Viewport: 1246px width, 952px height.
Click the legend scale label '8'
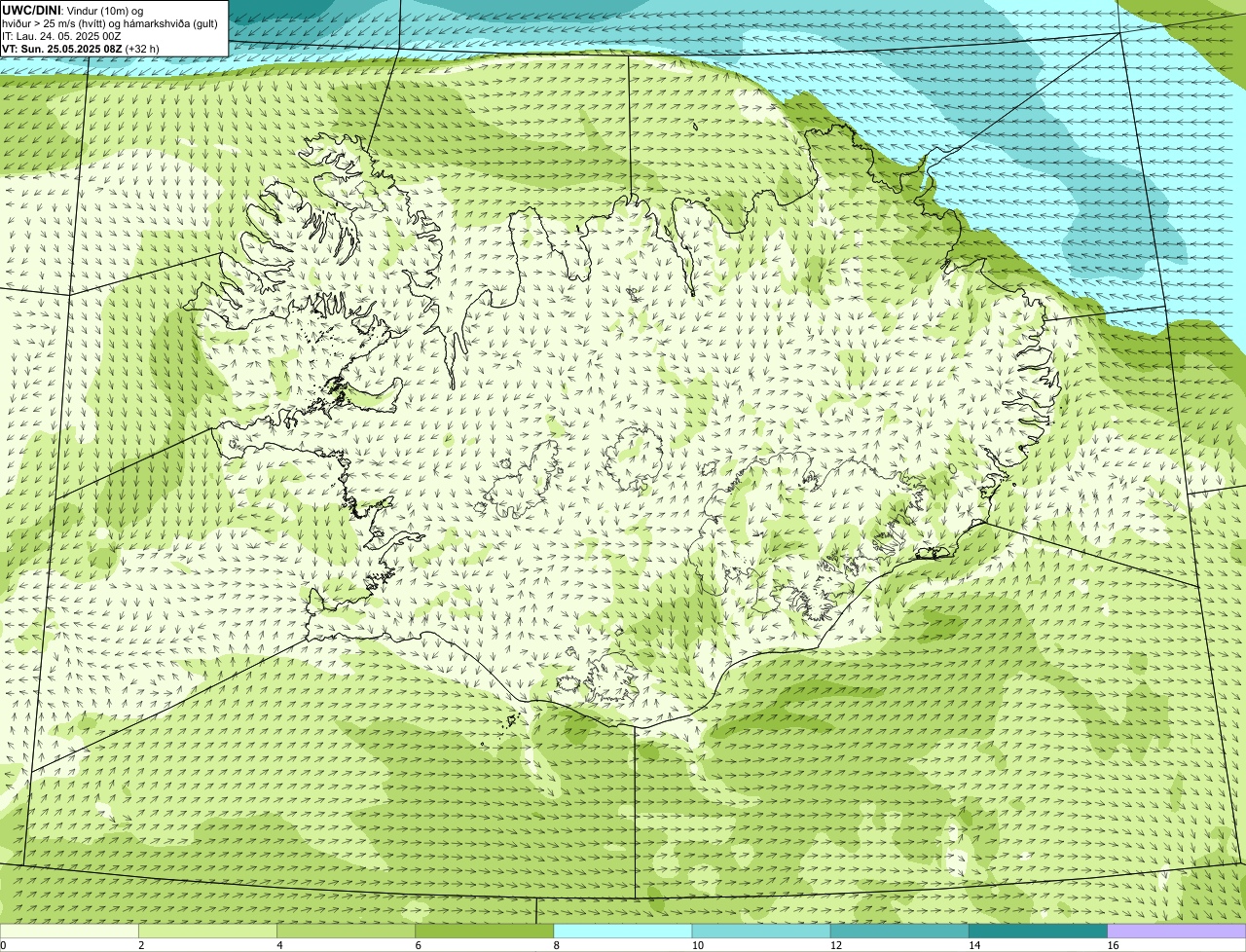[x=557, y=945]
